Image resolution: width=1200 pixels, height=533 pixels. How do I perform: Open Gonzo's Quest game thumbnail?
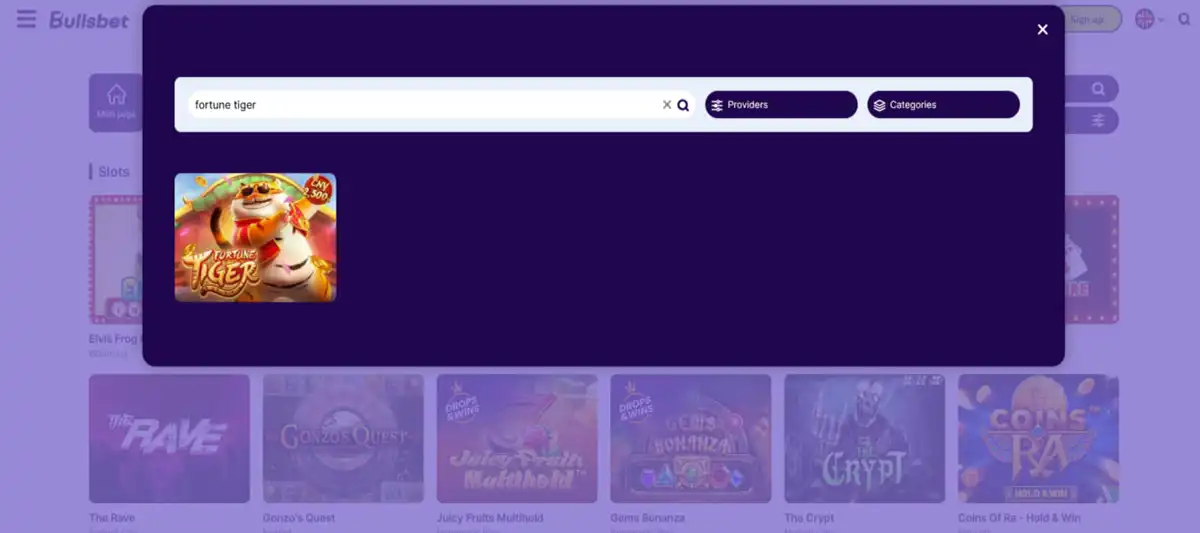(343, 438)
